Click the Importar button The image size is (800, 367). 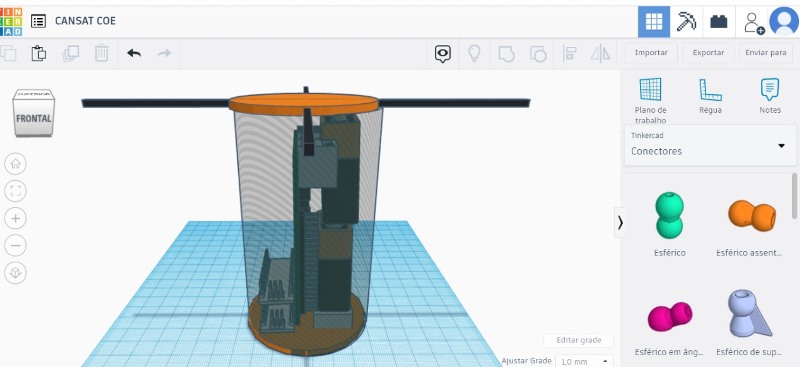click(x=651, y=53)
